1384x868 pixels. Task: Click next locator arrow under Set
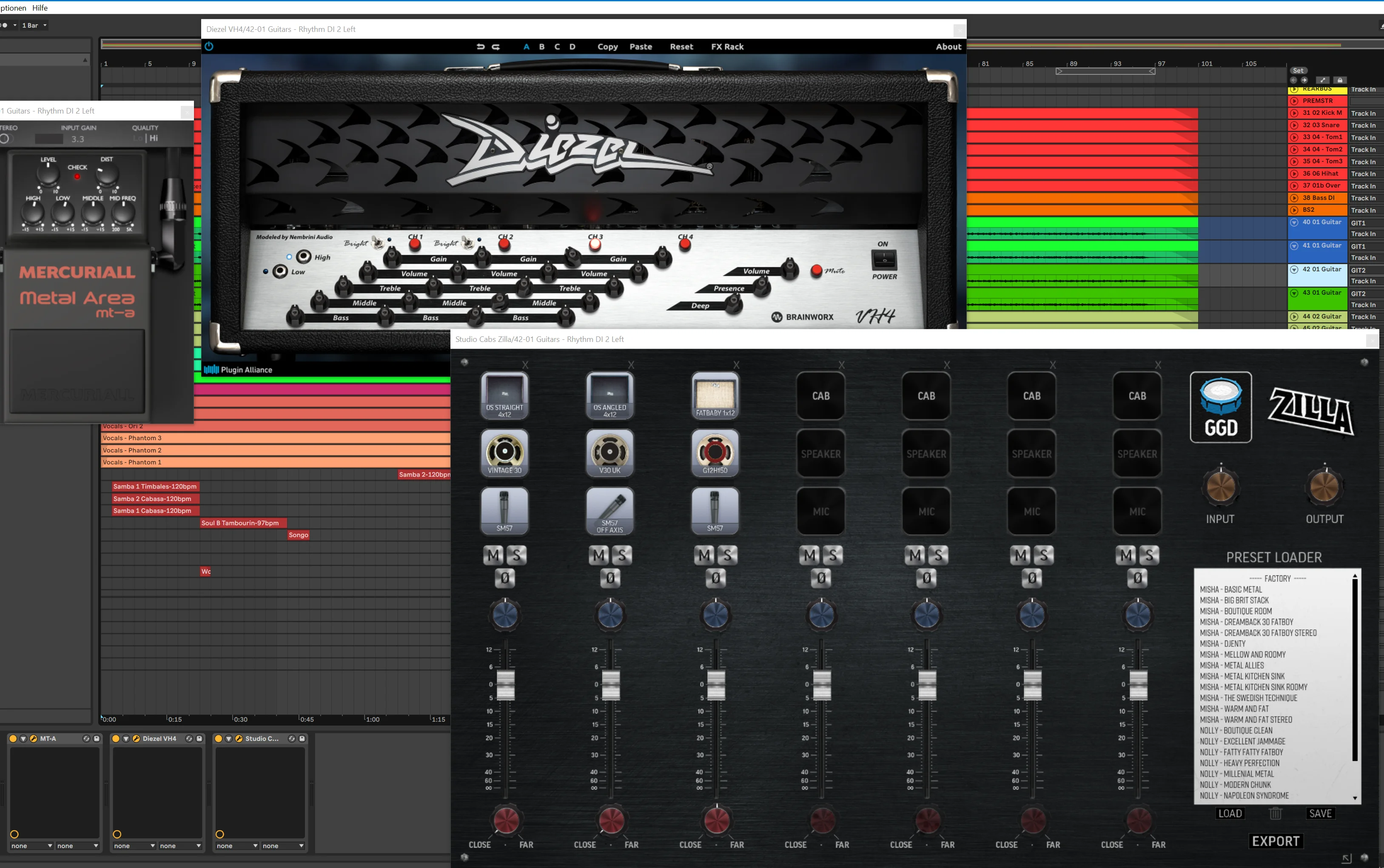point(1304,80)
